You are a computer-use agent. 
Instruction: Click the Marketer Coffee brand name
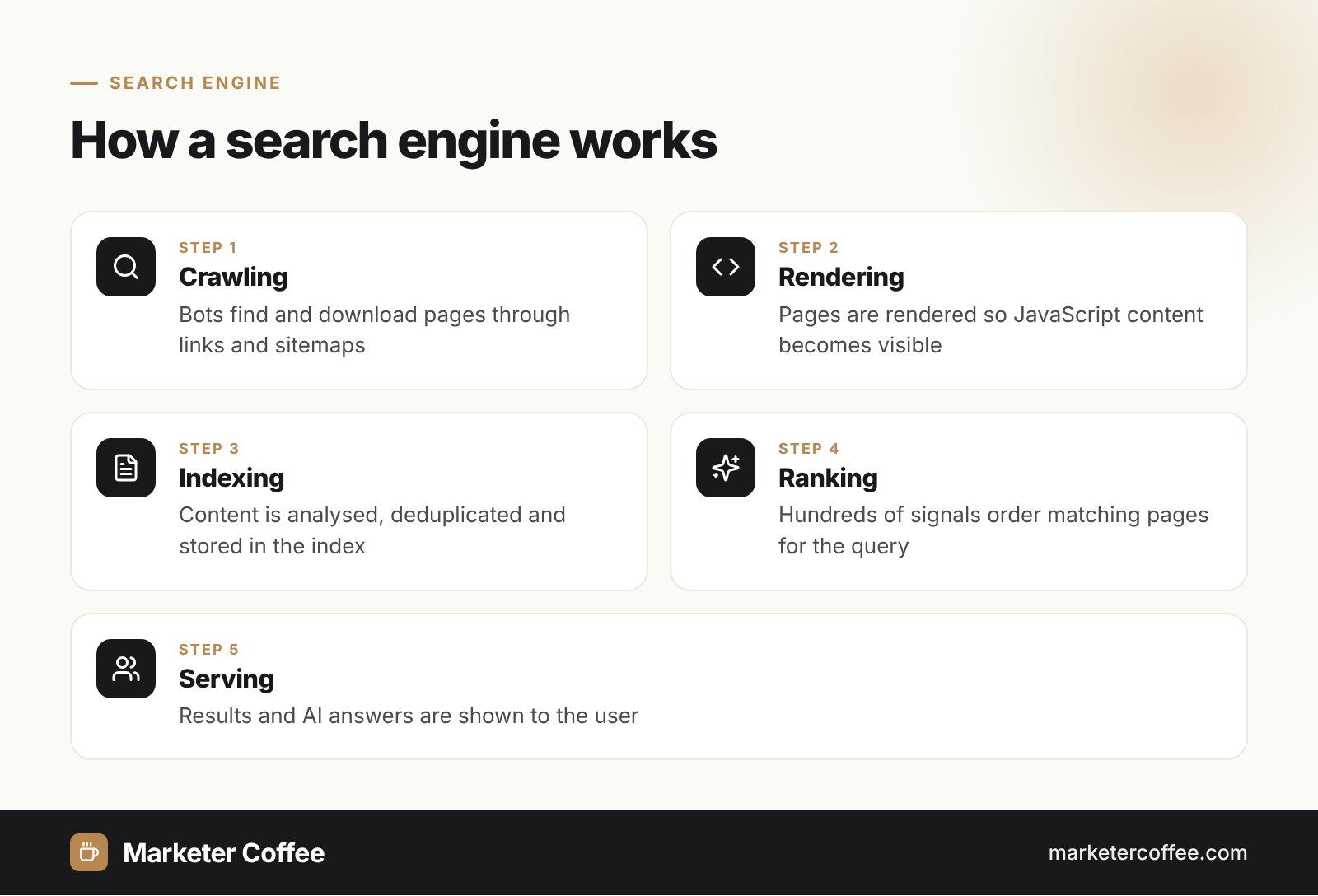pos(223,852)
